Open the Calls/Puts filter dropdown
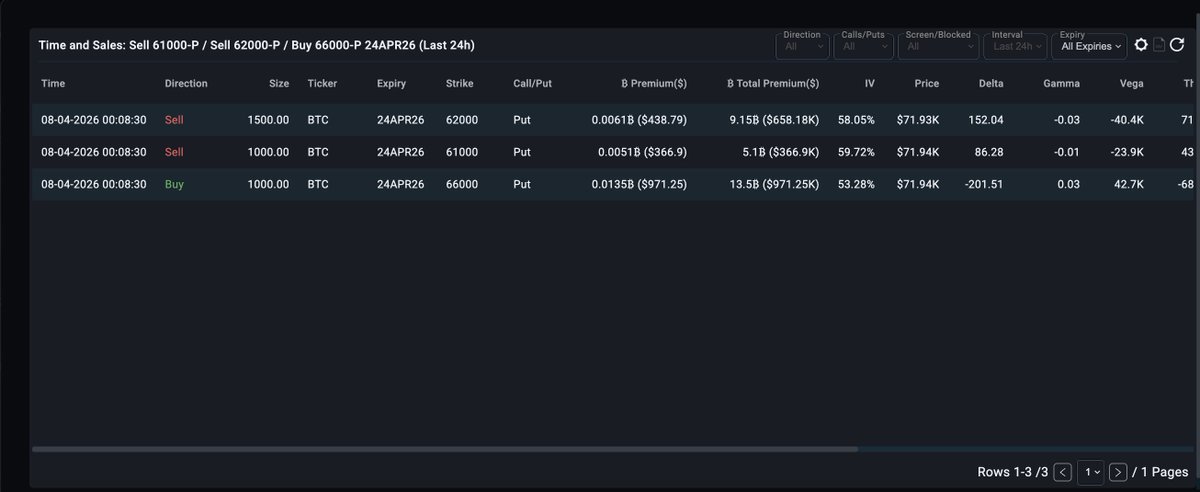This screenshot has width=1200, height=492. (862, 45)
